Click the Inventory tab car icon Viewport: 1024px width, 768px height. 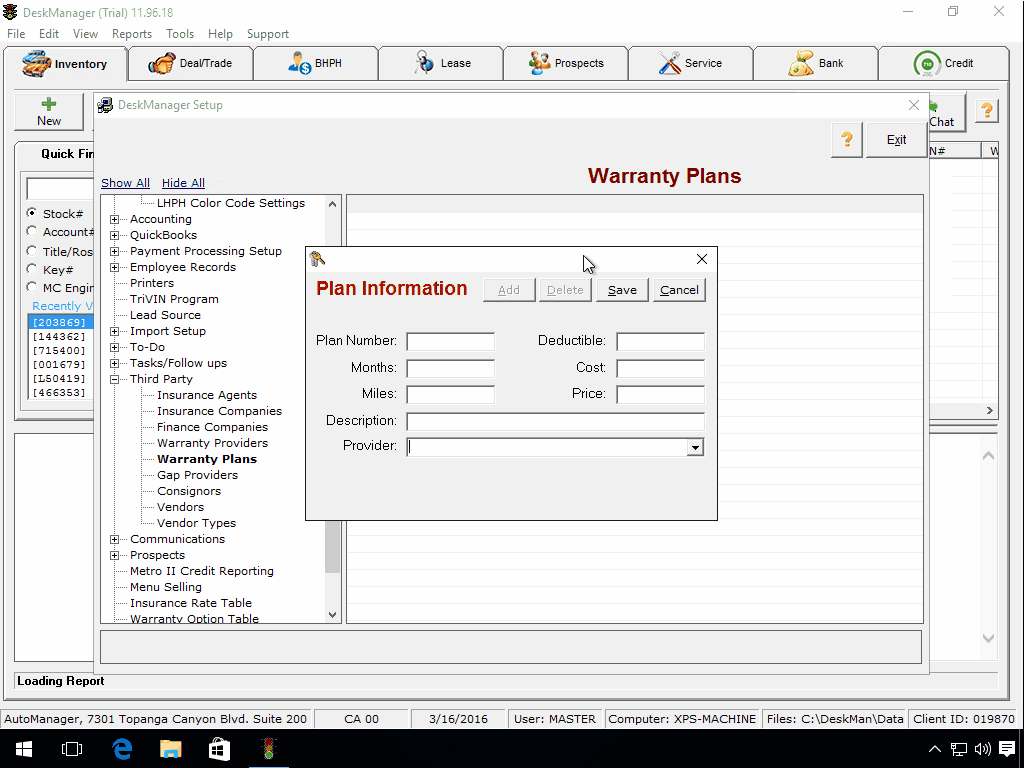click(x=36, y=64)
